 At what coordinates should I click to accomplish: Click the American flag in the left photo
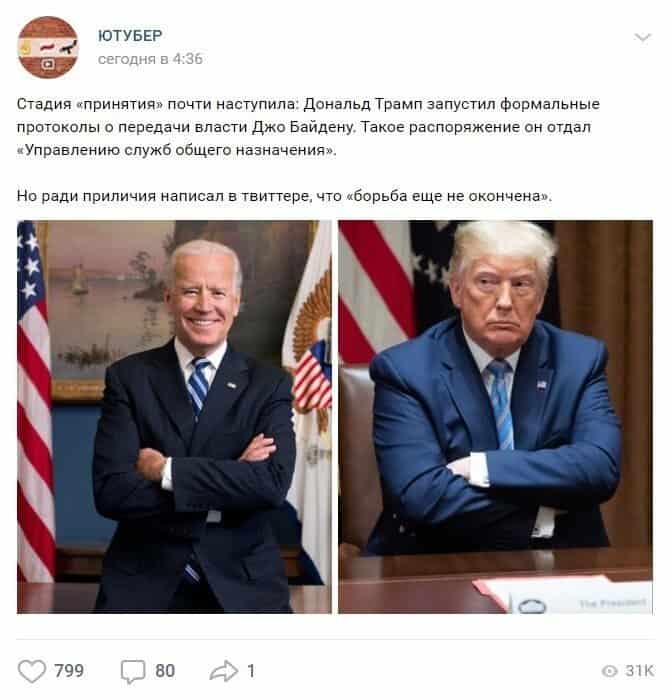pos(35,402)
